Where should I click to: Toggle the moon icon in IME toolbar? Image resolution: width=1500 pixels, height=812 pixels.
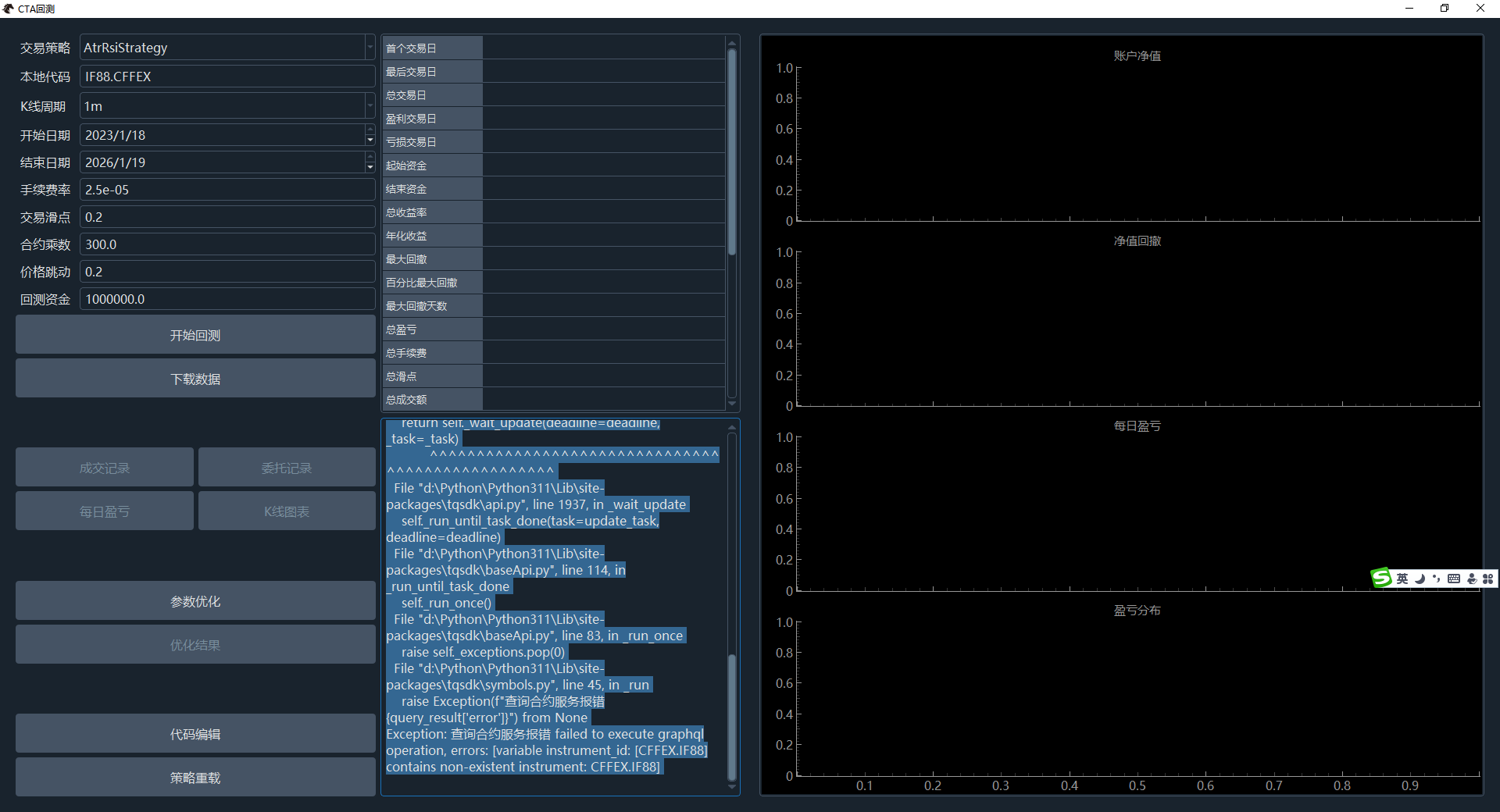click(x=1420, y=579)
